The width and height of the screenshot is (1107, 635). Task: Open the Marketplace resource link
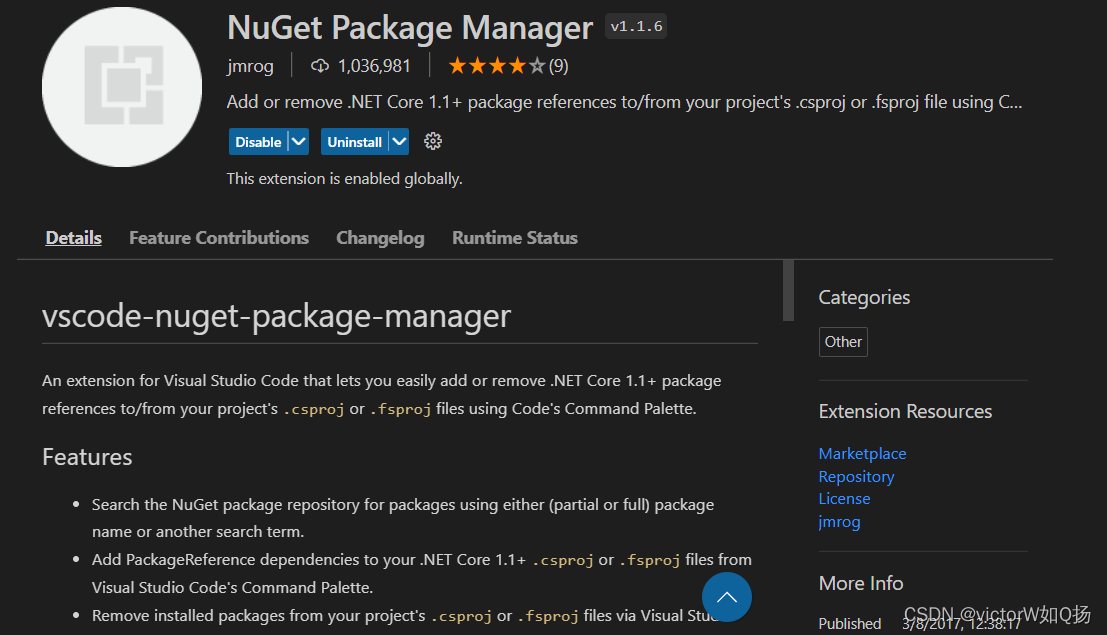point(862,453)
